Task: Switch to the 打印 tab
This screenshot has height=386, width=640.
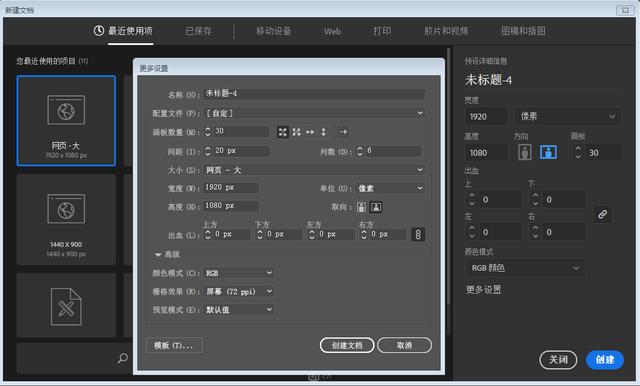Action: click(382, 31)
